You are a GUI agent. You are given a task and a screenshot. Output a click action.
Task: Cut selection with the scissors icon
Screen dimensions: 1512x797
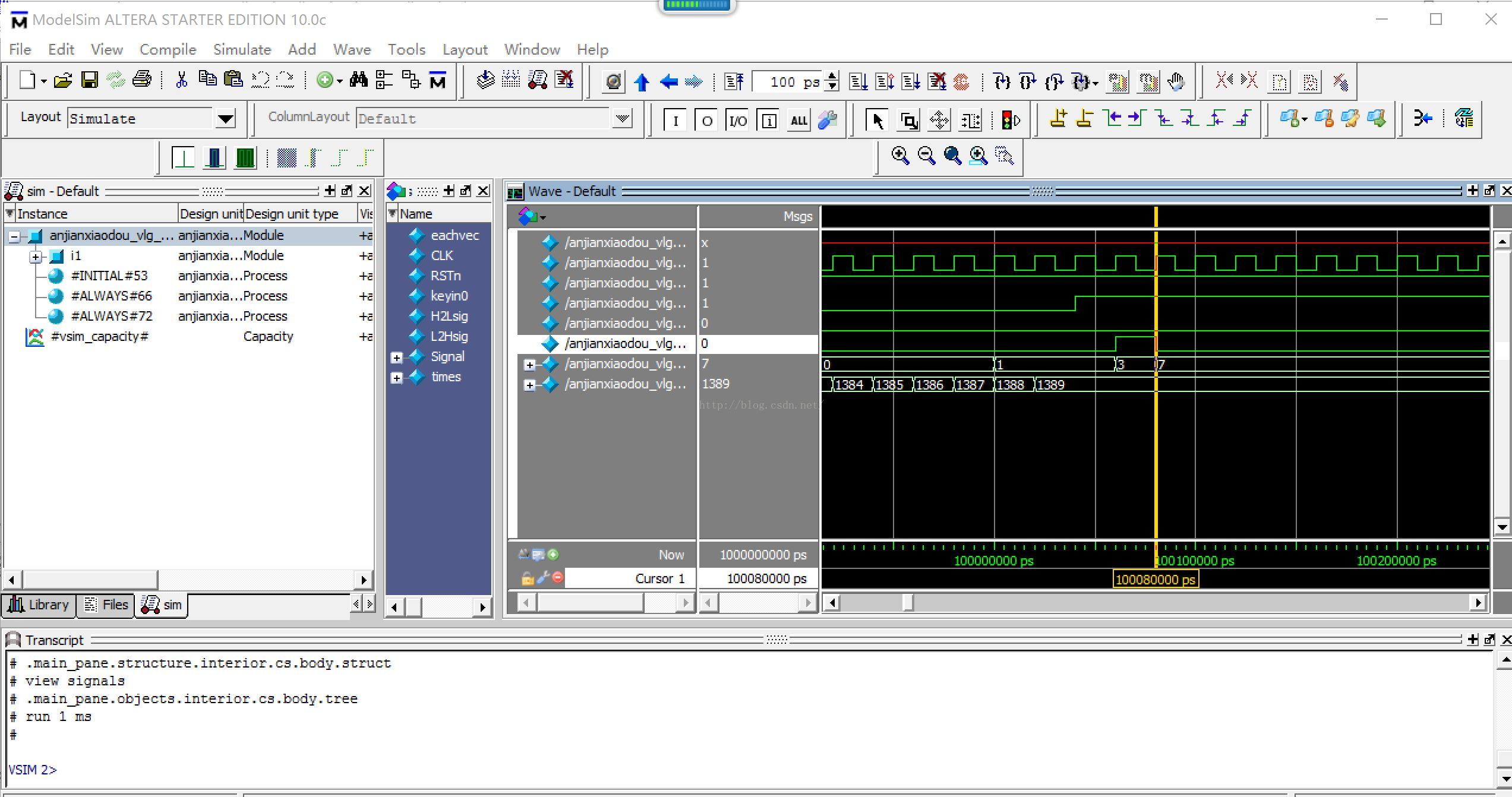pyautogui.click(x=182, y=80)
